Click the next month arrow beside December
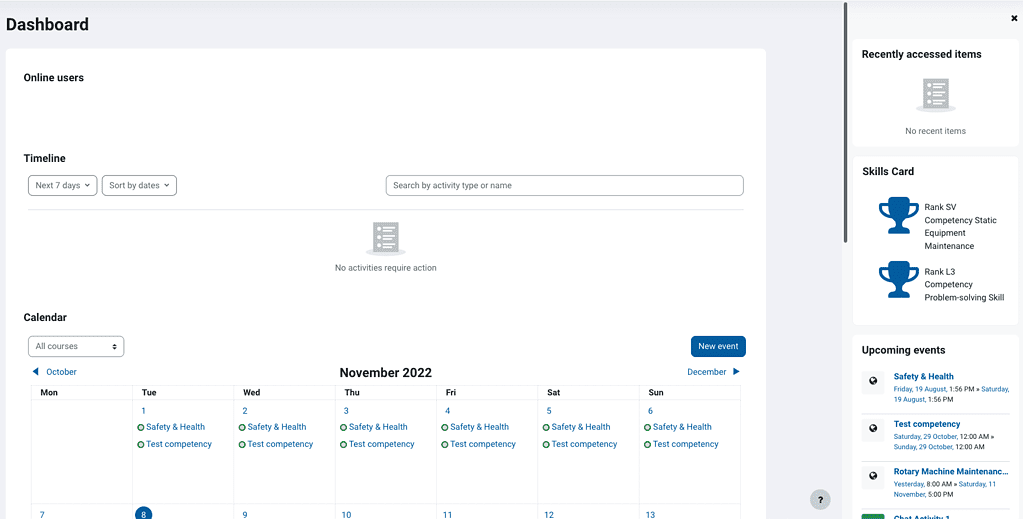 736,371
